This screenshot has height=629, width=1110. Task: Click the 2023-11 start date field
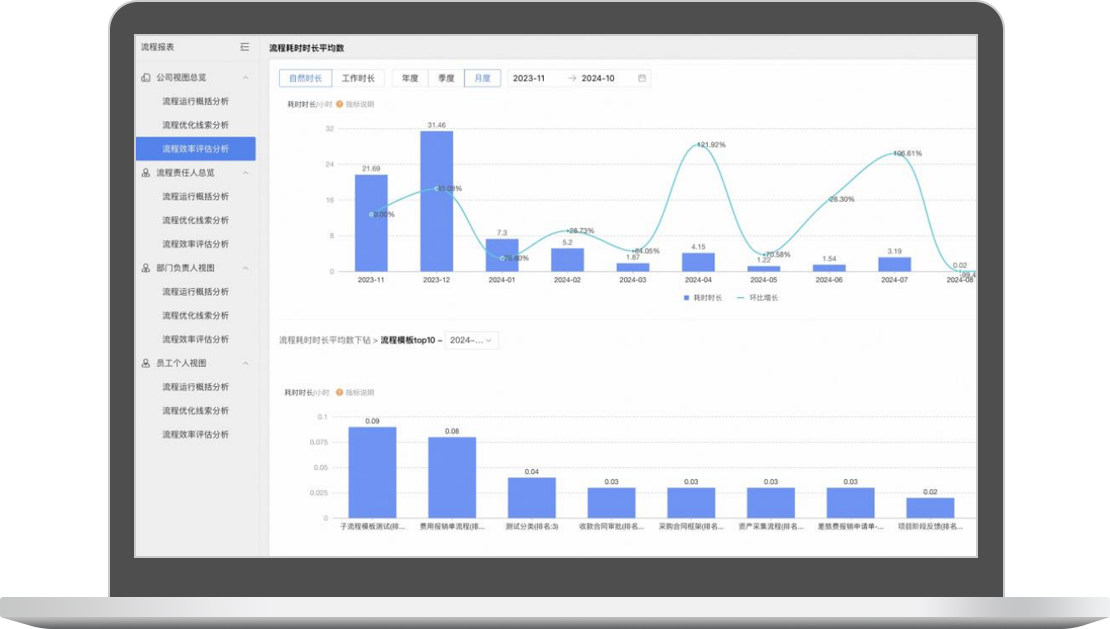[529, 78]
